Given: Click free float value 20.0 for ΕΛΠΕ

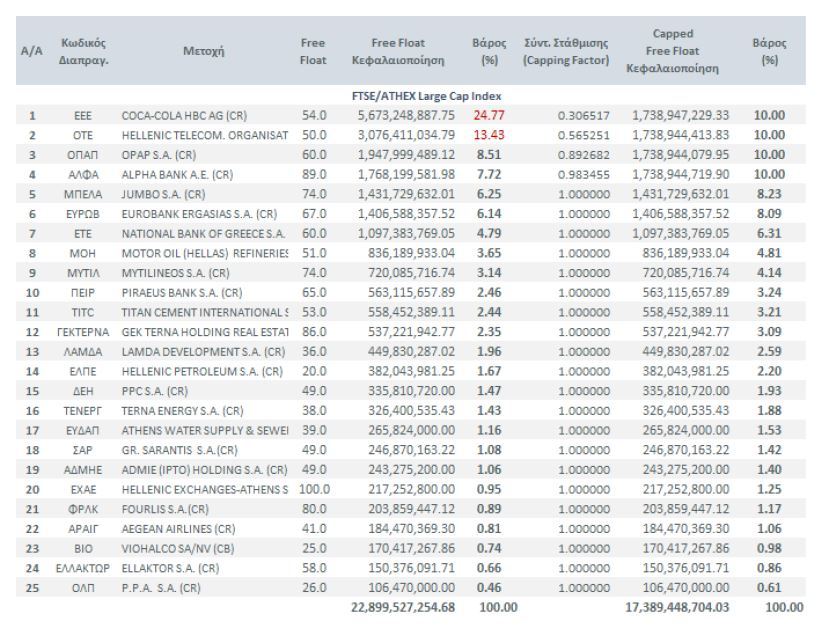Looking at the screenshot, I should [x=314, y=371].
